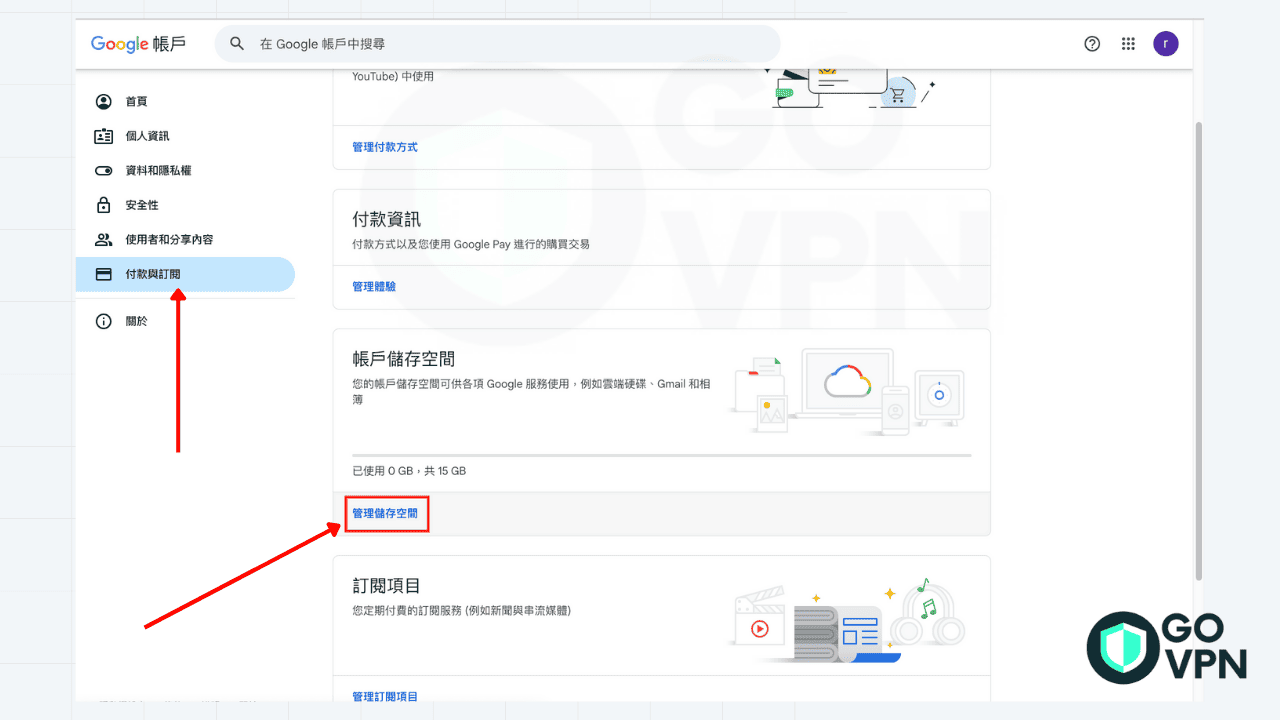The image size is (1280, 720).
Task: Click the Google 帳戶 logo
Action: click(139, 43)
